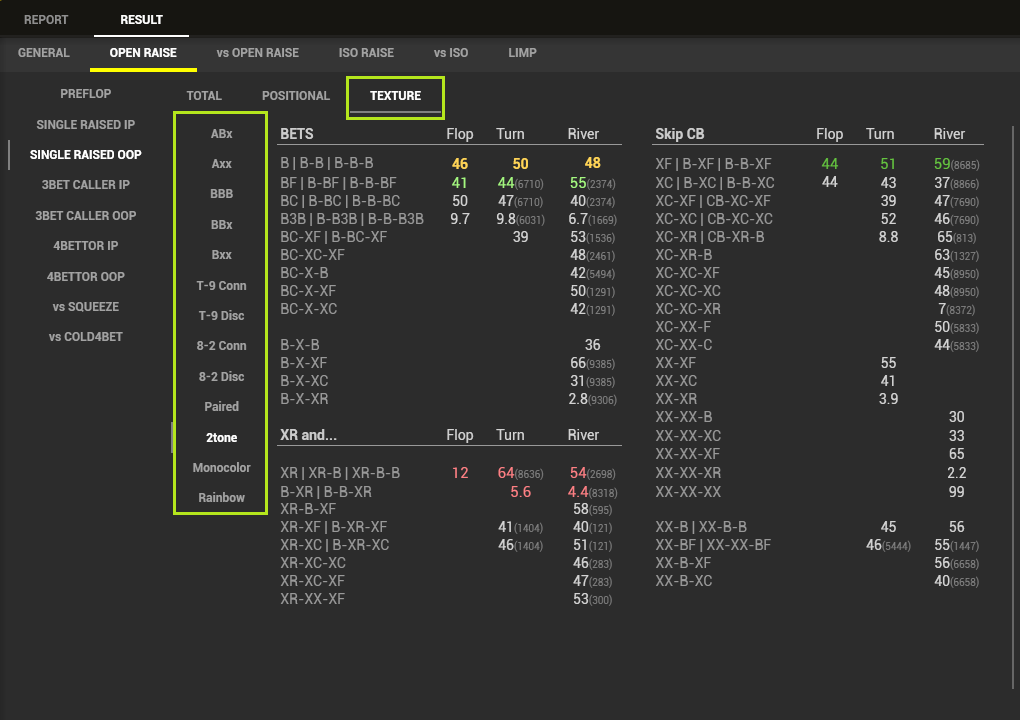Open the LIMP tab
The width and height of the screenshot is (1020, 720).
pos(522,53)
